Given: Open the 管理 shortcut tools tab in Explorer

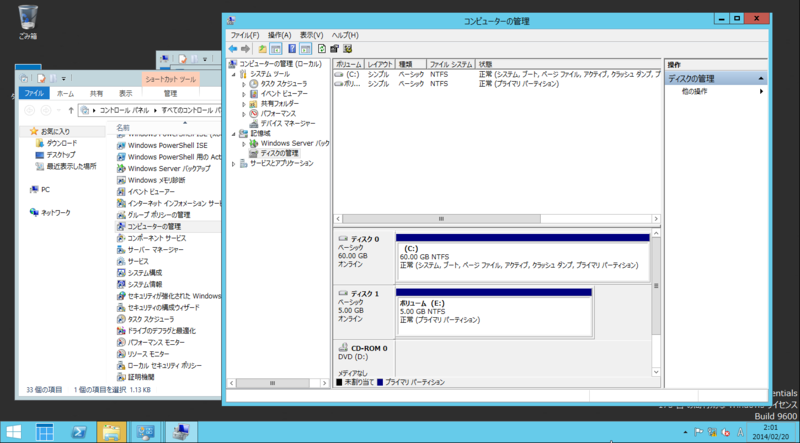Looking at the screenshot, I should (170, 93).
